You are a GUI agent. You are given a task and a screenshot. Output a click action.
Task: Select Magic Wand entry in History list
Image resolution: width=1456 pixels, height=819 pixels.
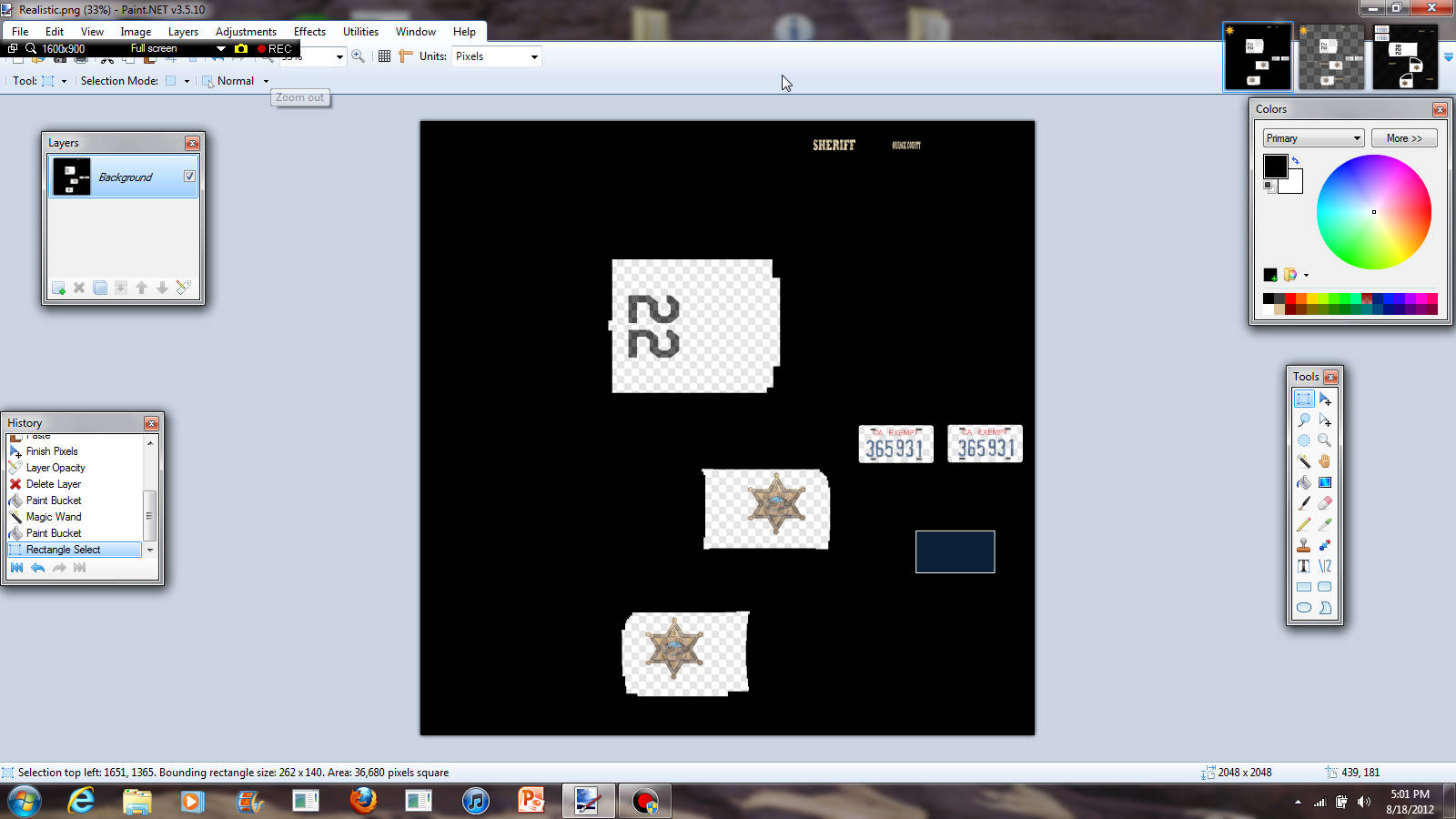point(54,517)
